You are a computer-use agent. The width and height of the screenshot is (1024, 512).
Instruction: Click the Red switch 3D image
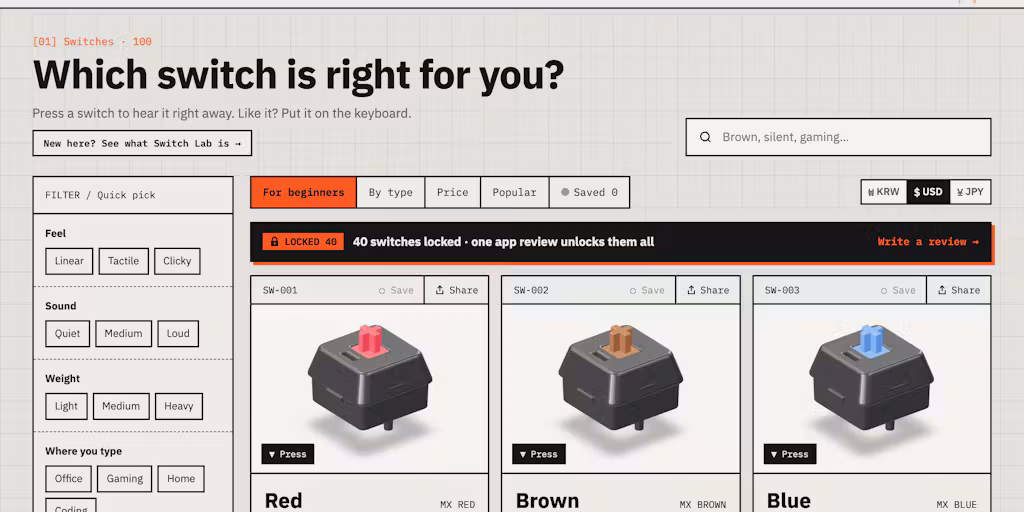pyautogui.click(x=370, y=379)
